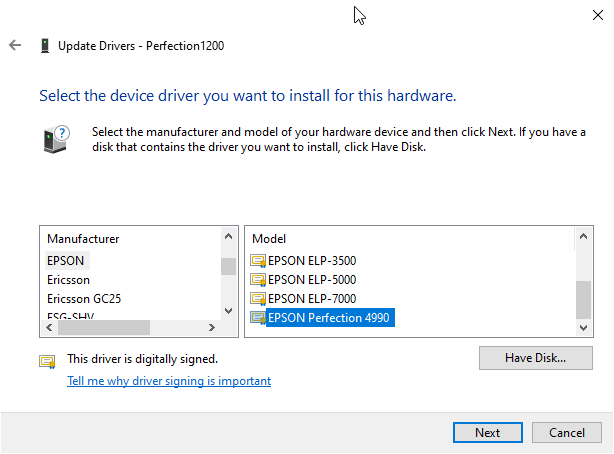
Task: Select Ericsson in the Manufacturer list
Action: pos(69,280)
